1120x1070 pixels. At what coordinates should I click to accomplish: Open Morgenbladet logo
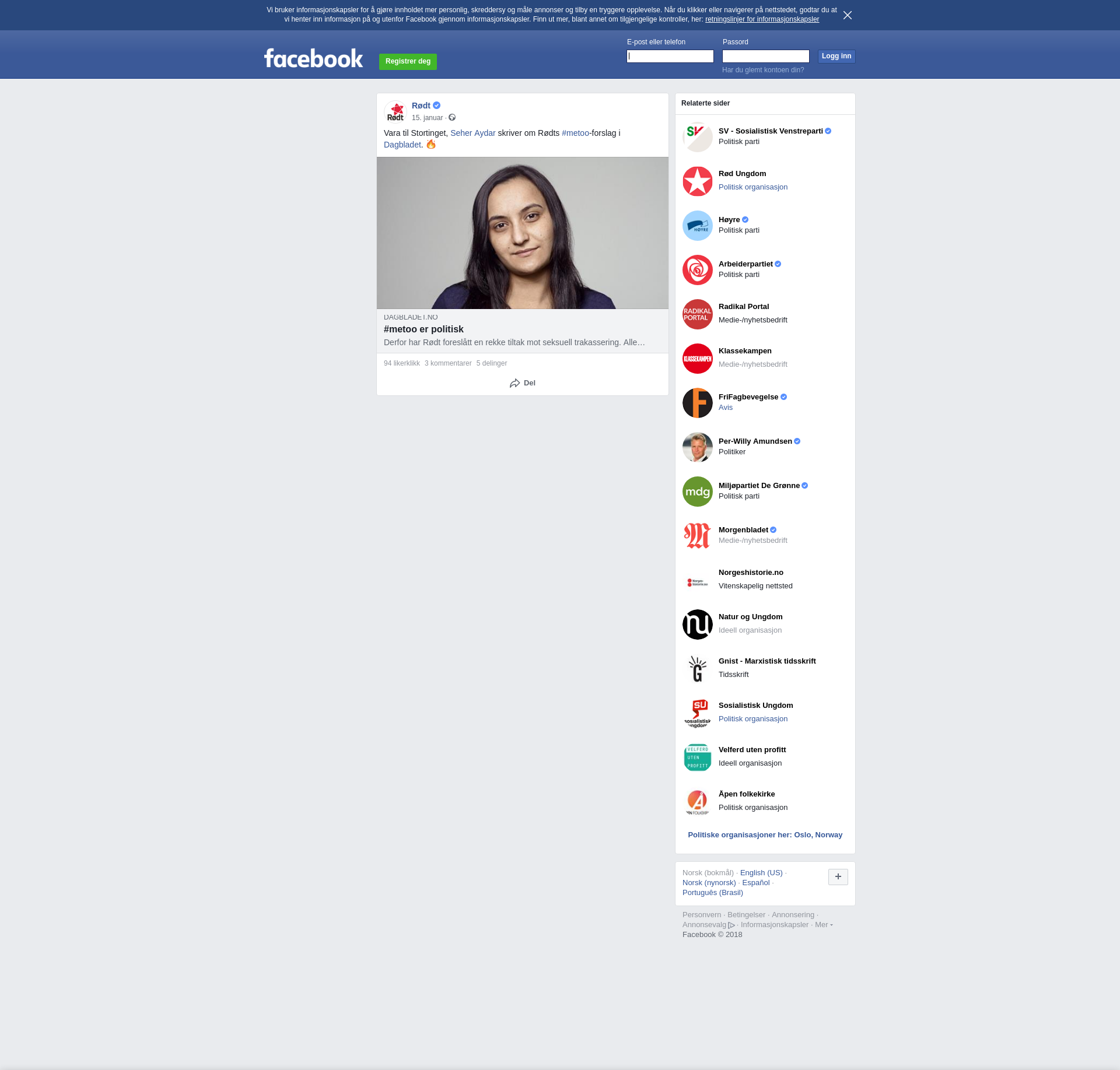[x=698, y=536]
